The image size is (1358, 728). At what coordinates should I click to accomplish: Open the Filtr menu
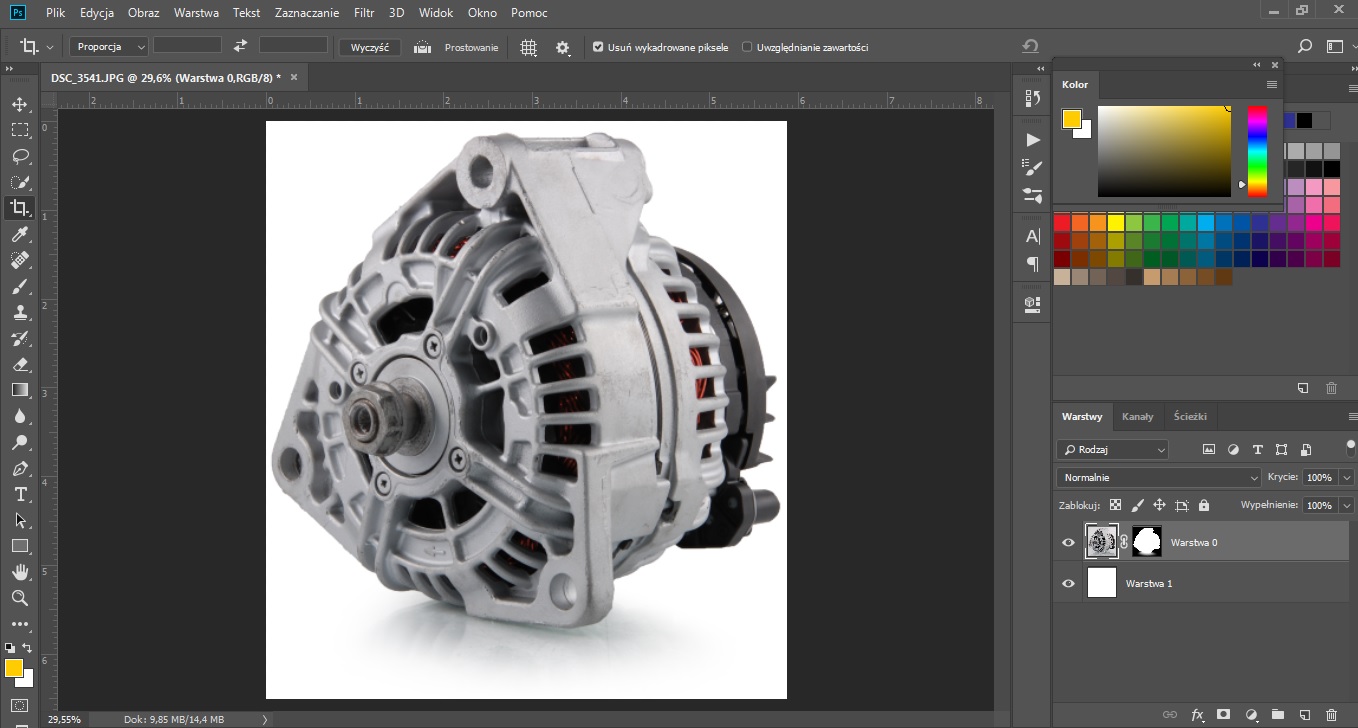click(363, 14)
